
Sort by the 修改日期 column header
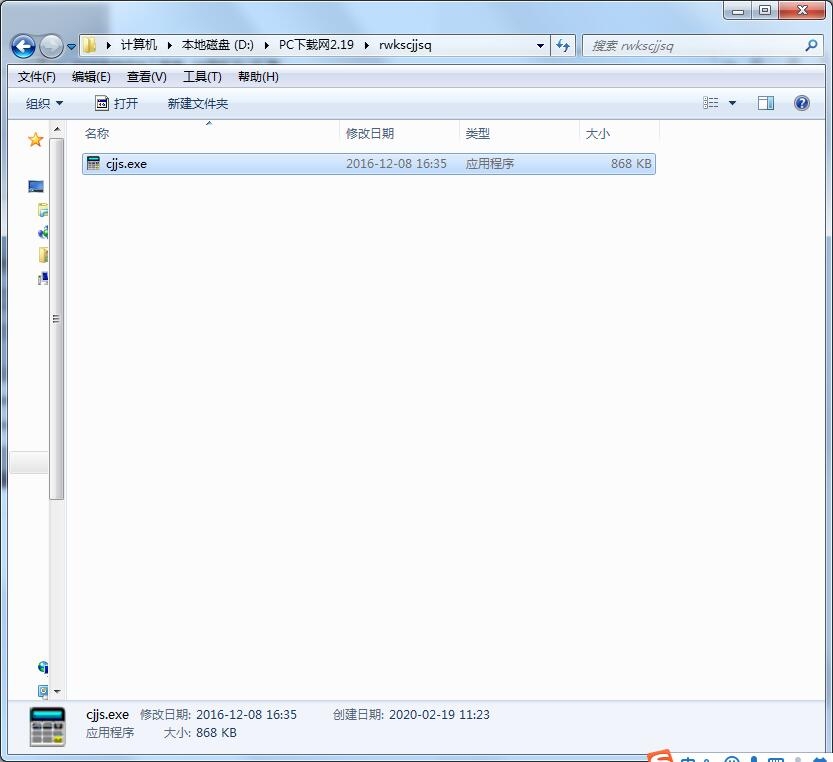coord(400,133)
